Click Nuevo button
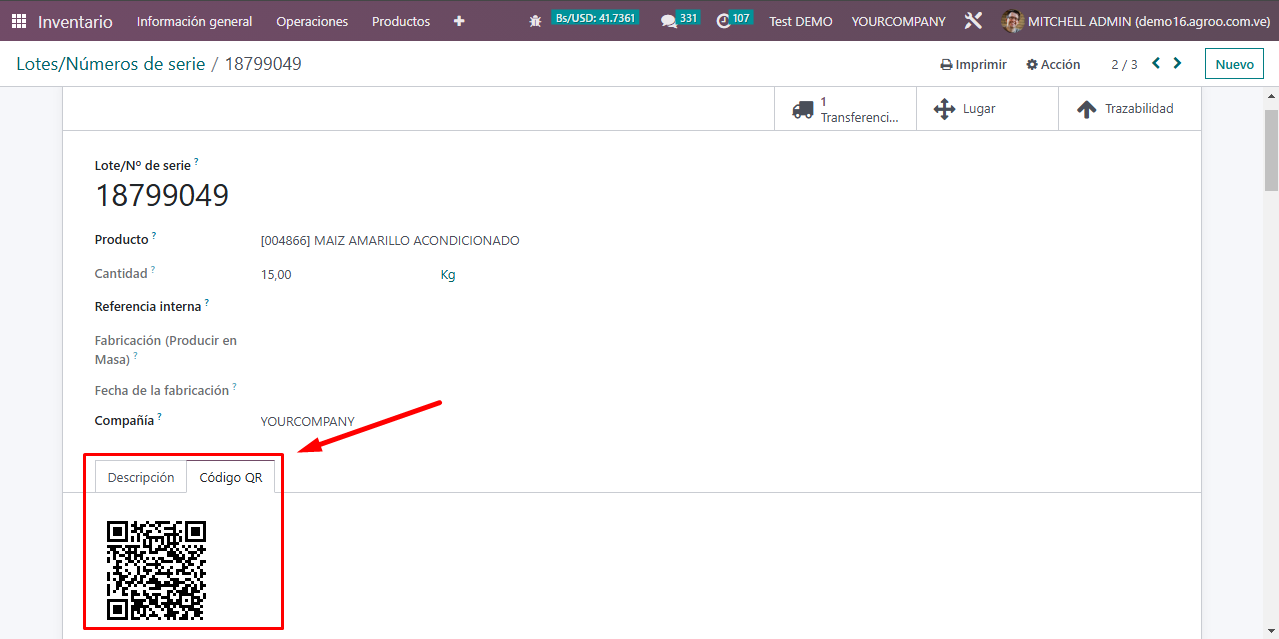Screen dimensions: 1279x639 (x=1234, y=64)
